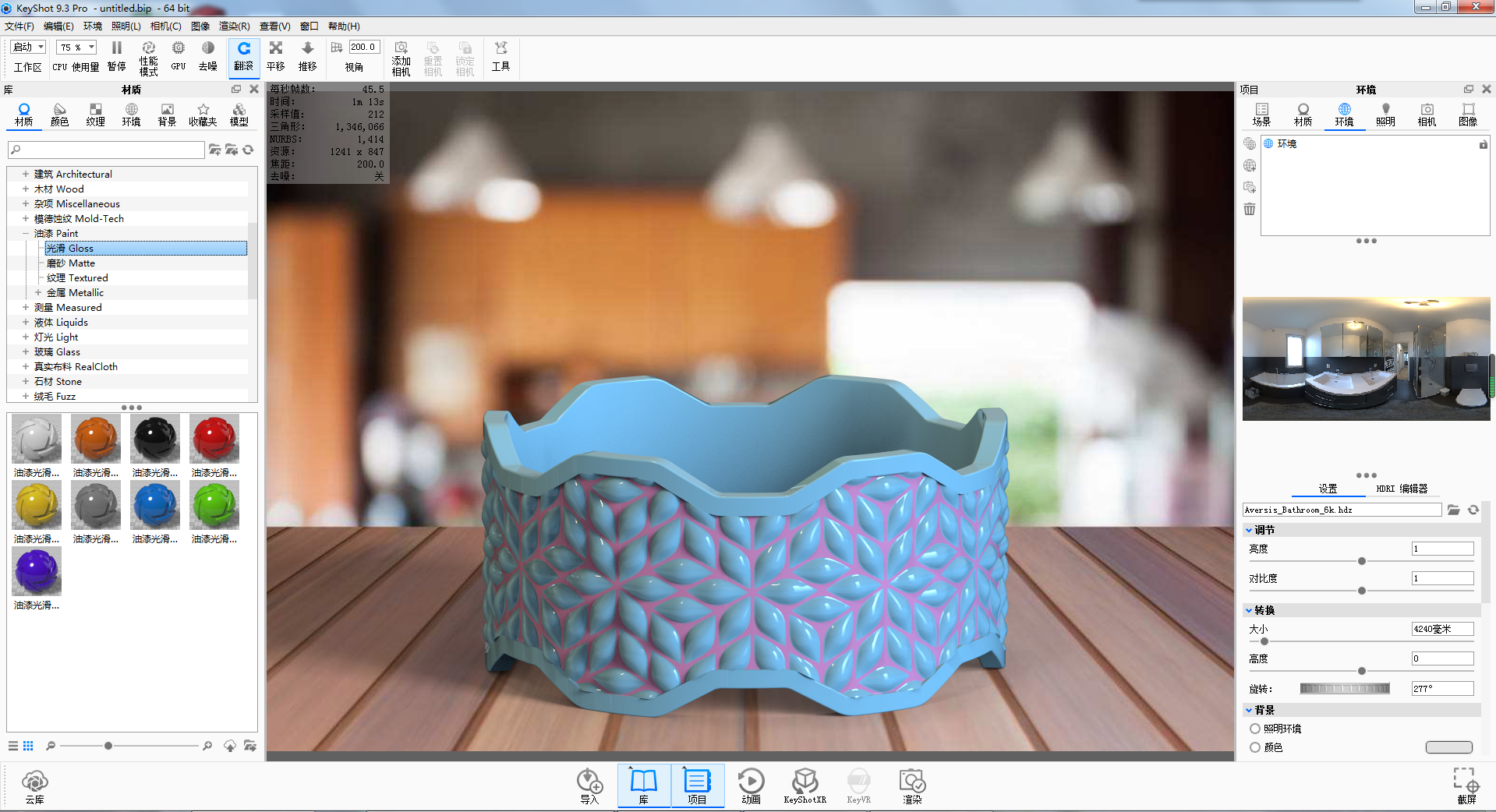Switch library to Favorites (收藏夹) tab
This screenshot has height=812, width=1496.
click(203, 115)
